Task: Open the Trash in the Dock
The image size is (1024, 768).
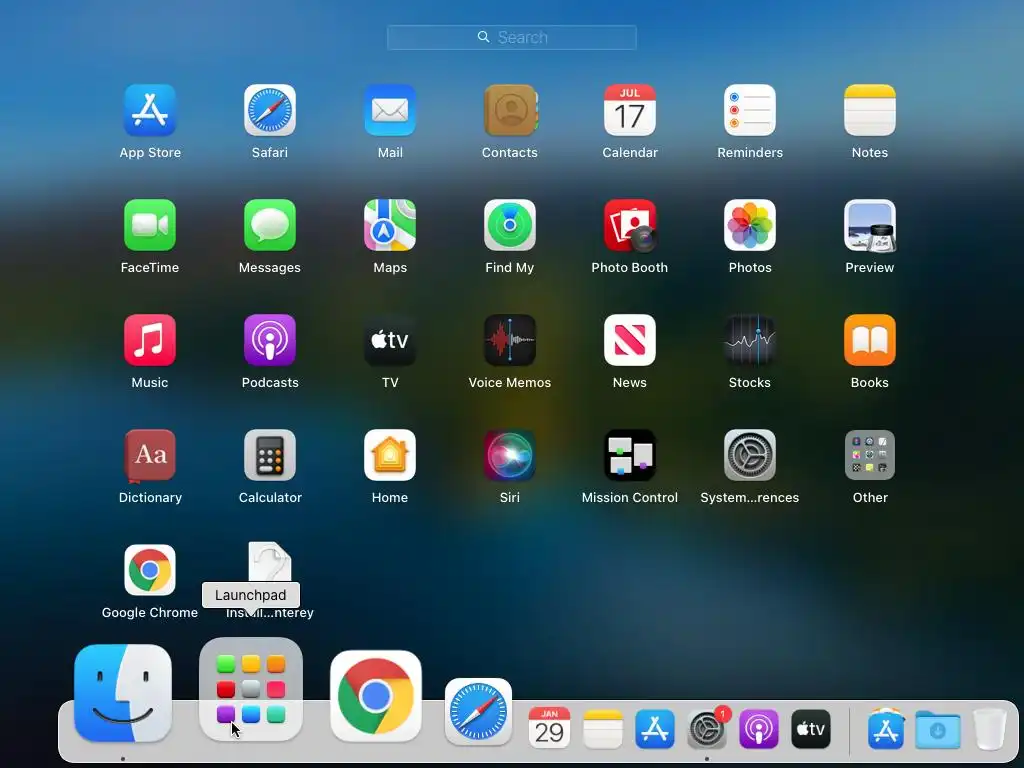Action: pyautogui.click(x=990, y=729)
